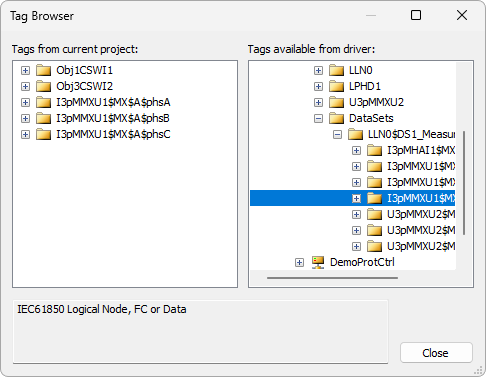This screenshot has height=377, width=486.
Task: Select the LLN0 label in driver tags
Action: [x=361, y=70]
